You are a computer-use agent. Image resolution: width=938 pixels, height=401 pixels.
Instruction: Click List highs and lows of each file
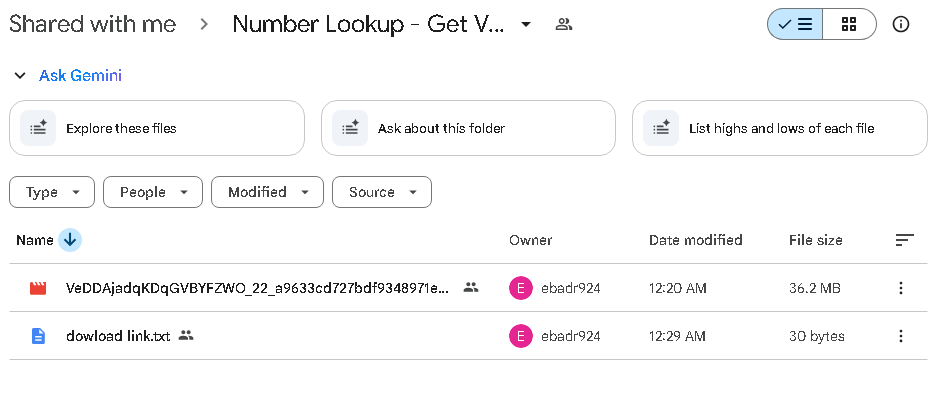pyautogui.click(x=779, y=128)
